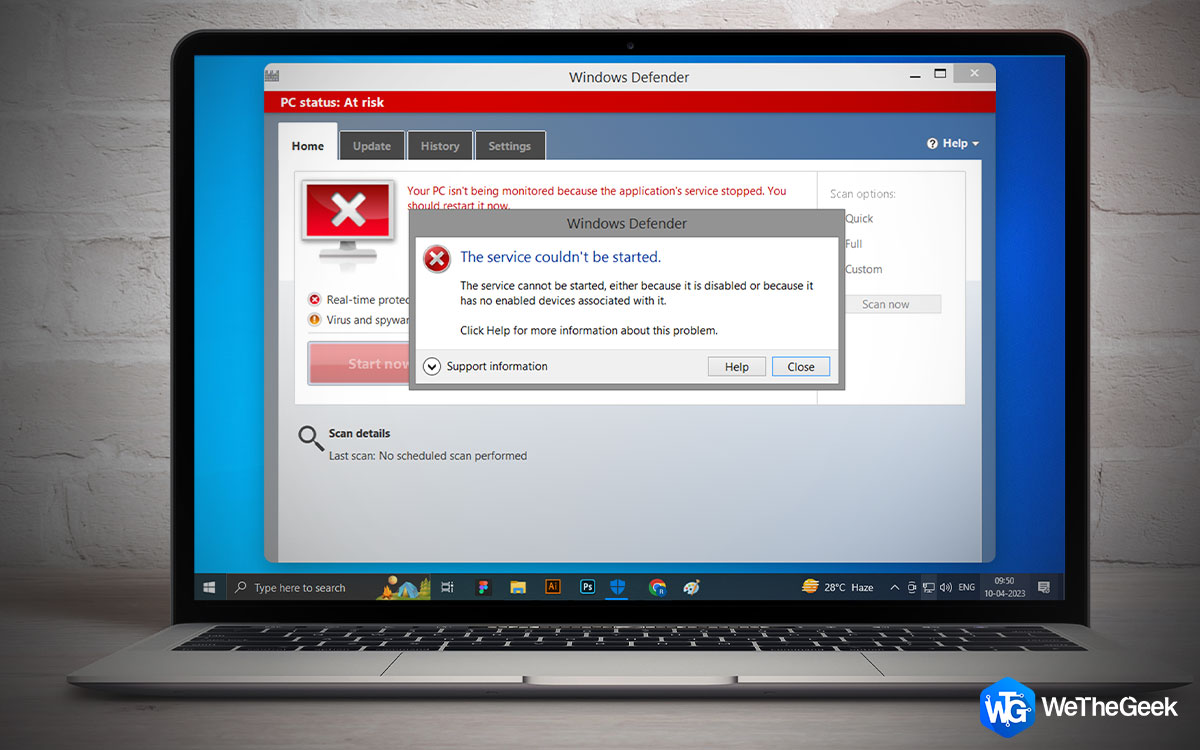Viewport: 1200px width, 750px height.
Task: Click the Meet Now camera tray icon
Action: click(x=911, y=587)
